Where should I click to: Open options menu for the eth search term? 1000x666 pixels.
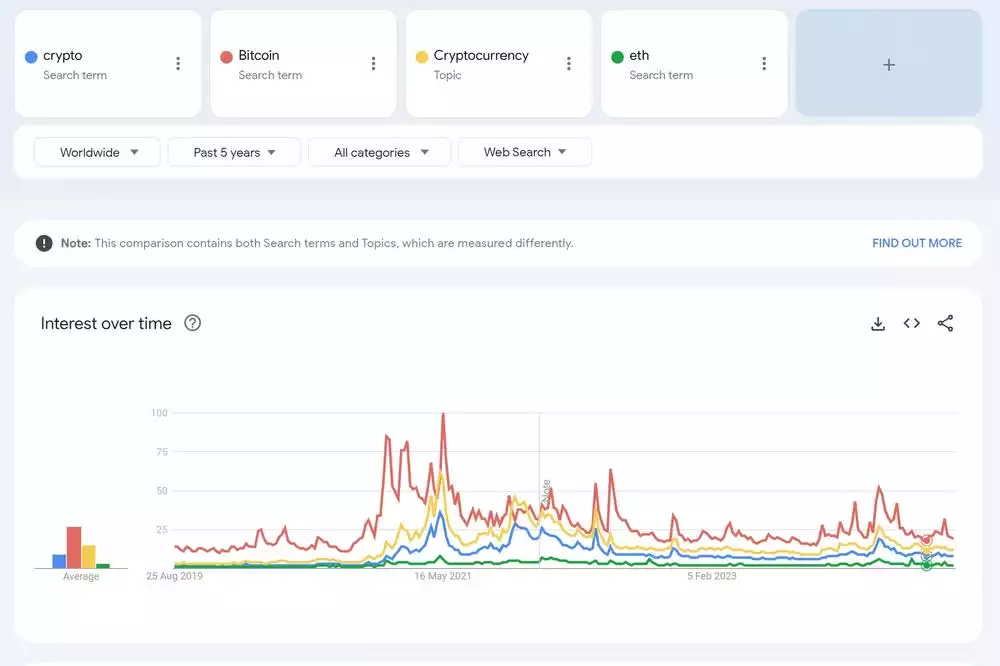pos(764,63)
